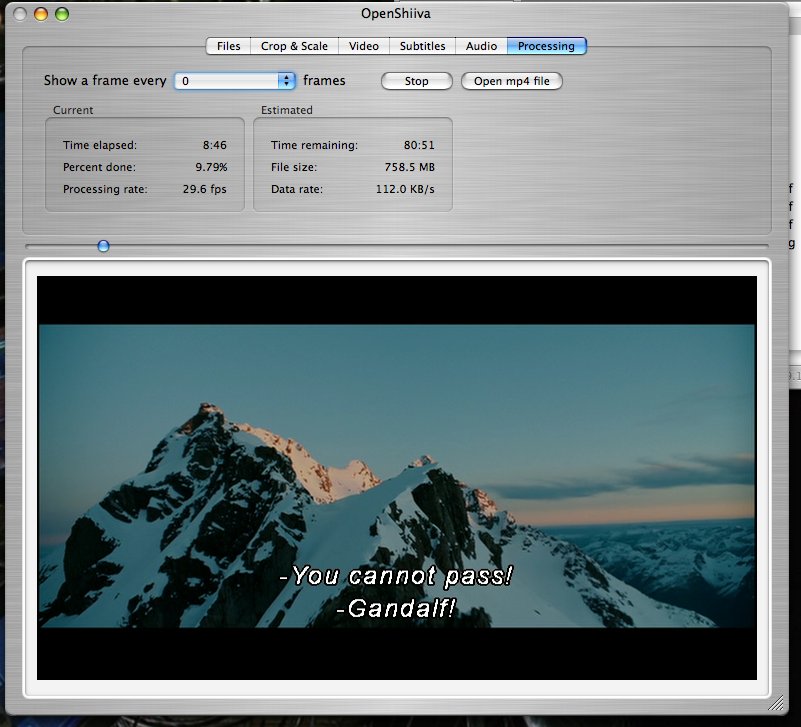801x727 pixels.
Task: Click the blue progress slider knob
Action: 103,246
